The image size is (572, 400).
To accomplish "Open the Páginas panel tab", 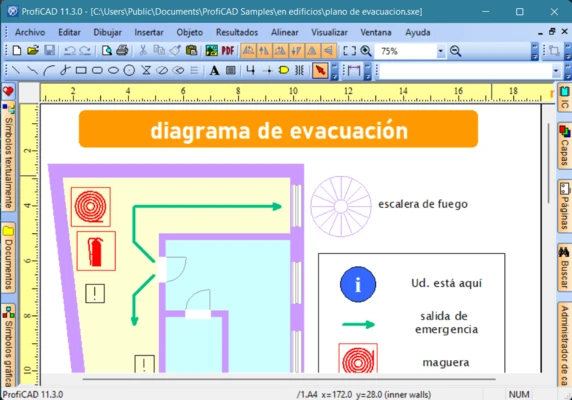I will pos(564,206).
